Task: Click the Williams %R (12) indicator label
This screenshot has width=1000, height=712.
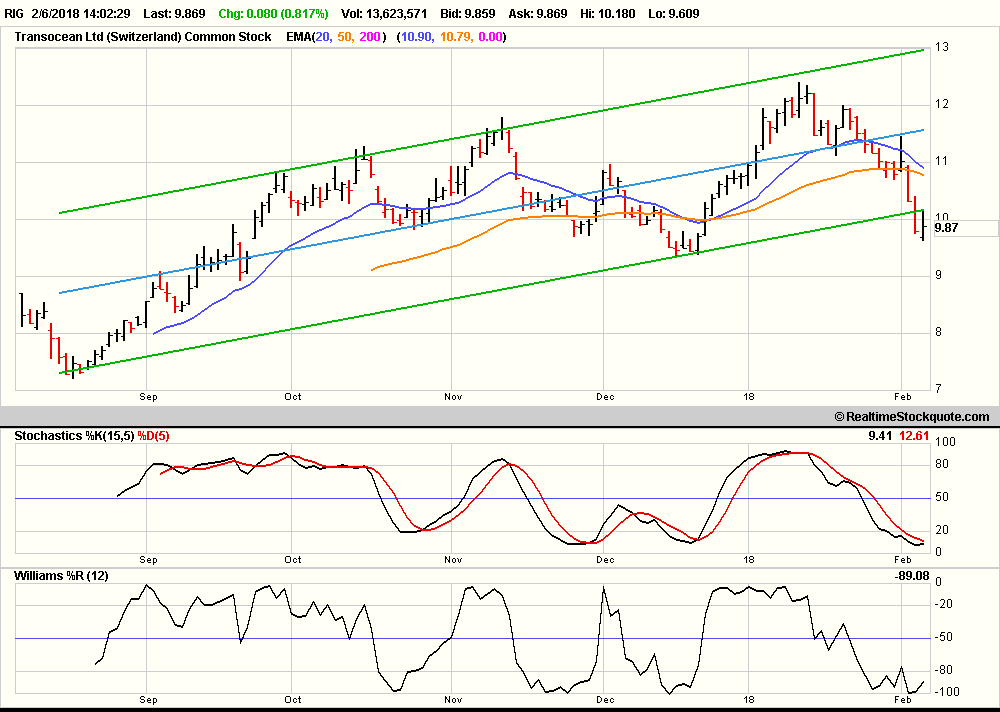Action: click(x=61, y=575)
